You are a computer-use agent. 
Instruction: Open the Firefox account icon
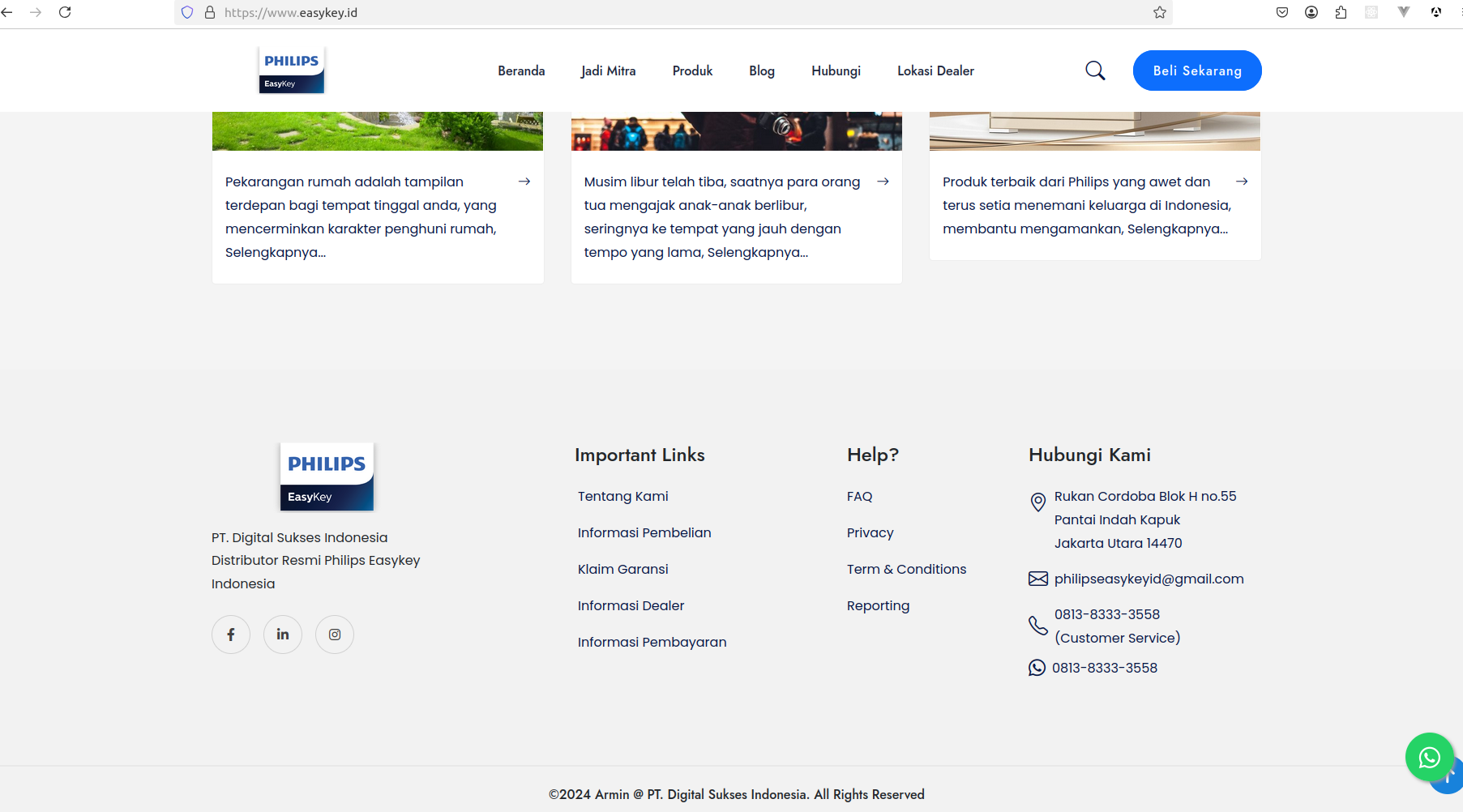(1311, 12)
